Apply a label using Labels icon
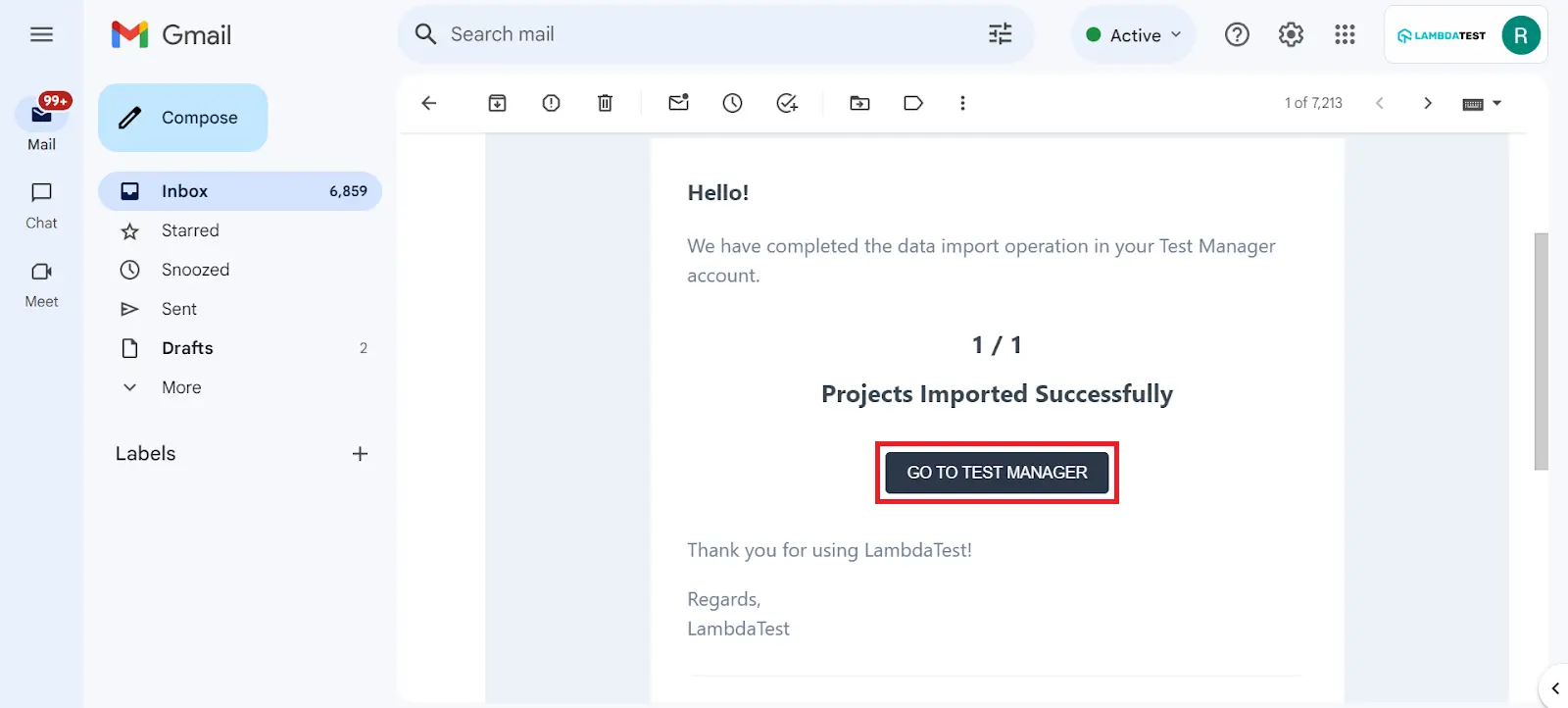This screenshot has height=708, width=1568. click(x=913, y=103)
